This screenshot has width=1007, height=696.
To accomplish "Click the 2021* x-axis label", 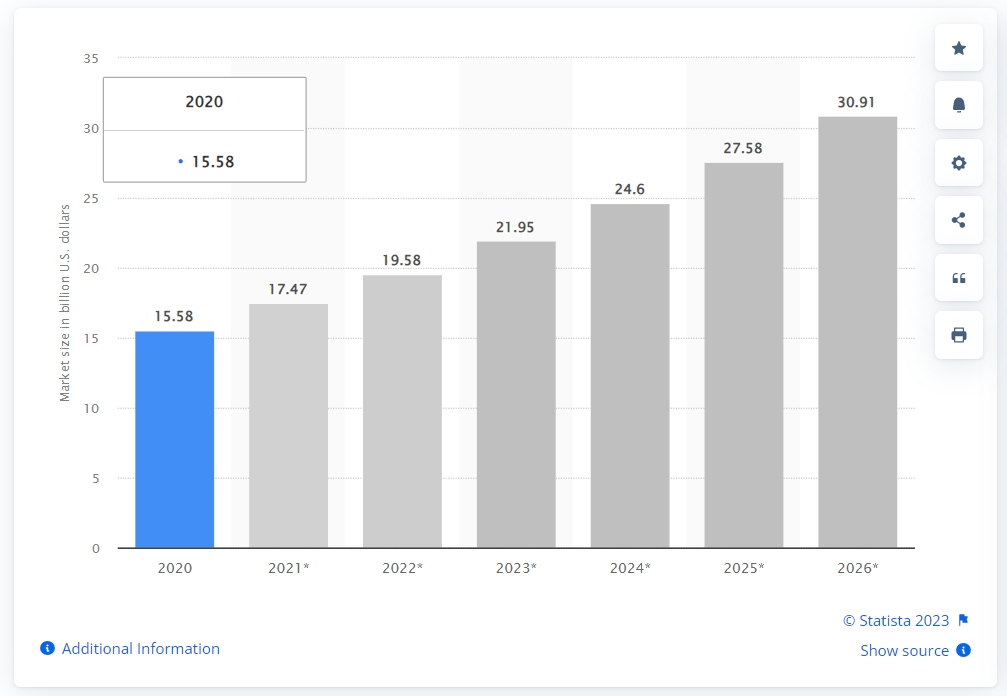I will click(288, 568).
